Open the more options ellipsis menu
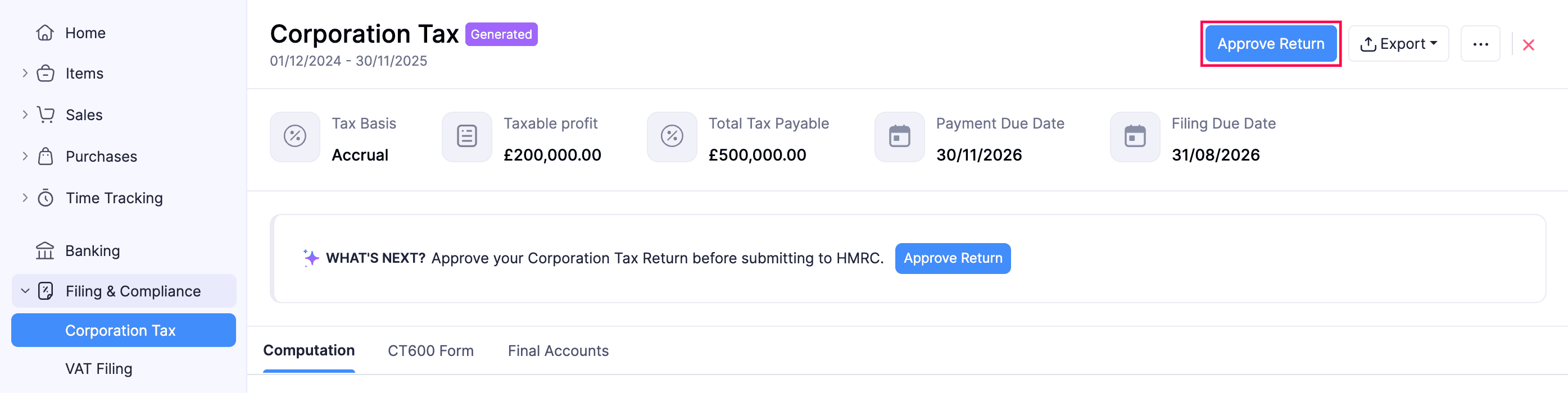1568x393 pixels. (x=1481, y=43)
